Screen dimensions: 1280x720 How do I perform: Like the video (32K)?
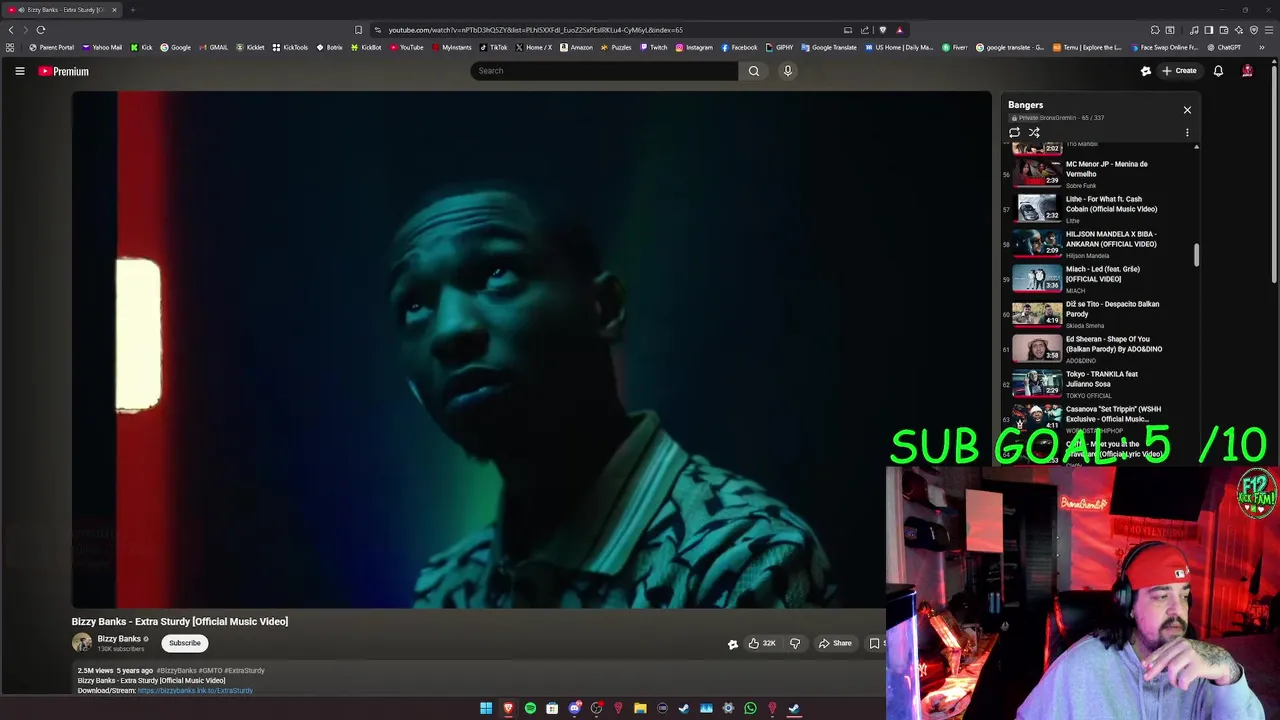pyautogui.click(x=762, y=643)
